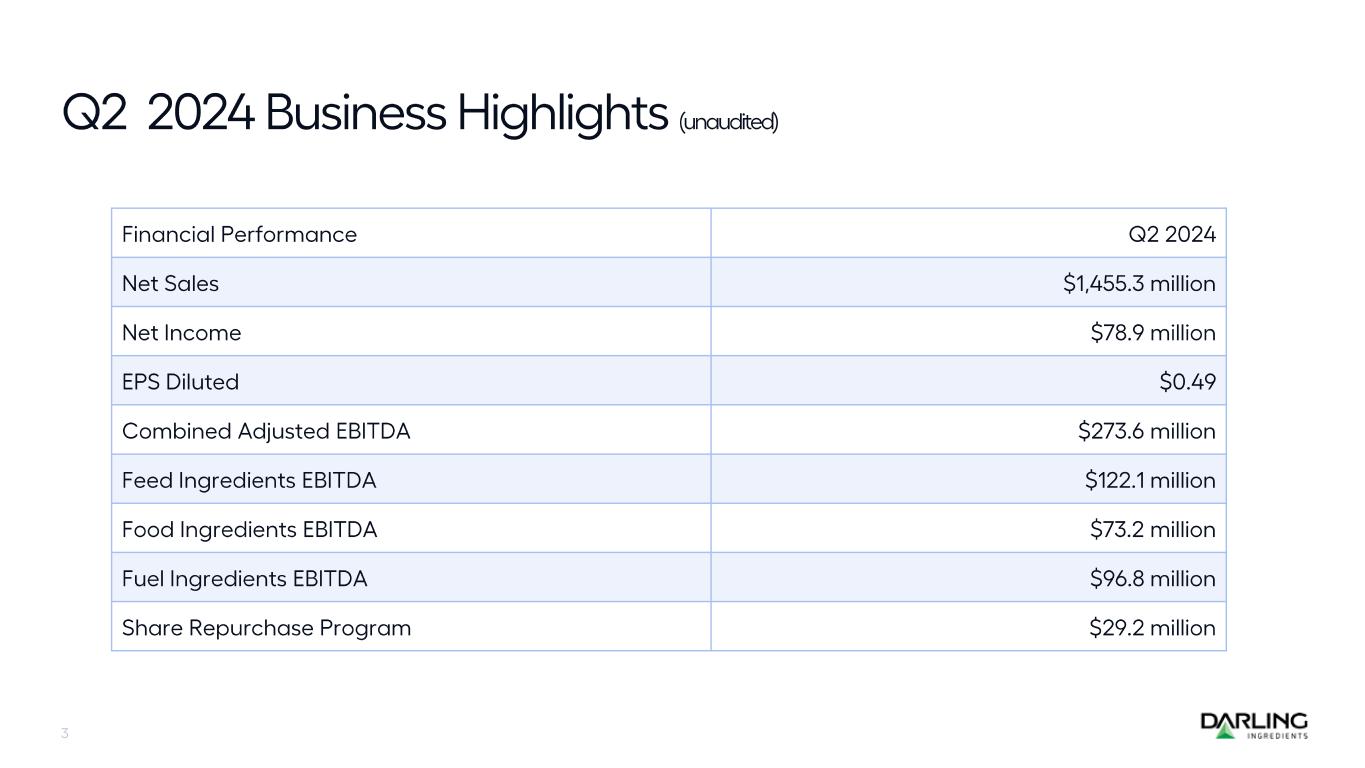Click the slide title Q2 2024 Business Highlights
This screenshot has height=768, width=1365.
tap(364, 114)
